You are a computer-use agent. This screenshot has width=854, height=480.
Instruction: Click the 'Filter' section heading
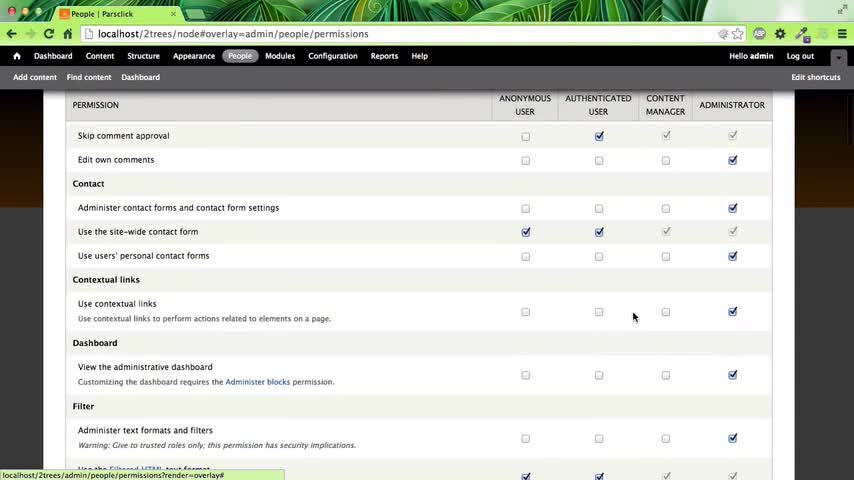click(x=83, y=406)
